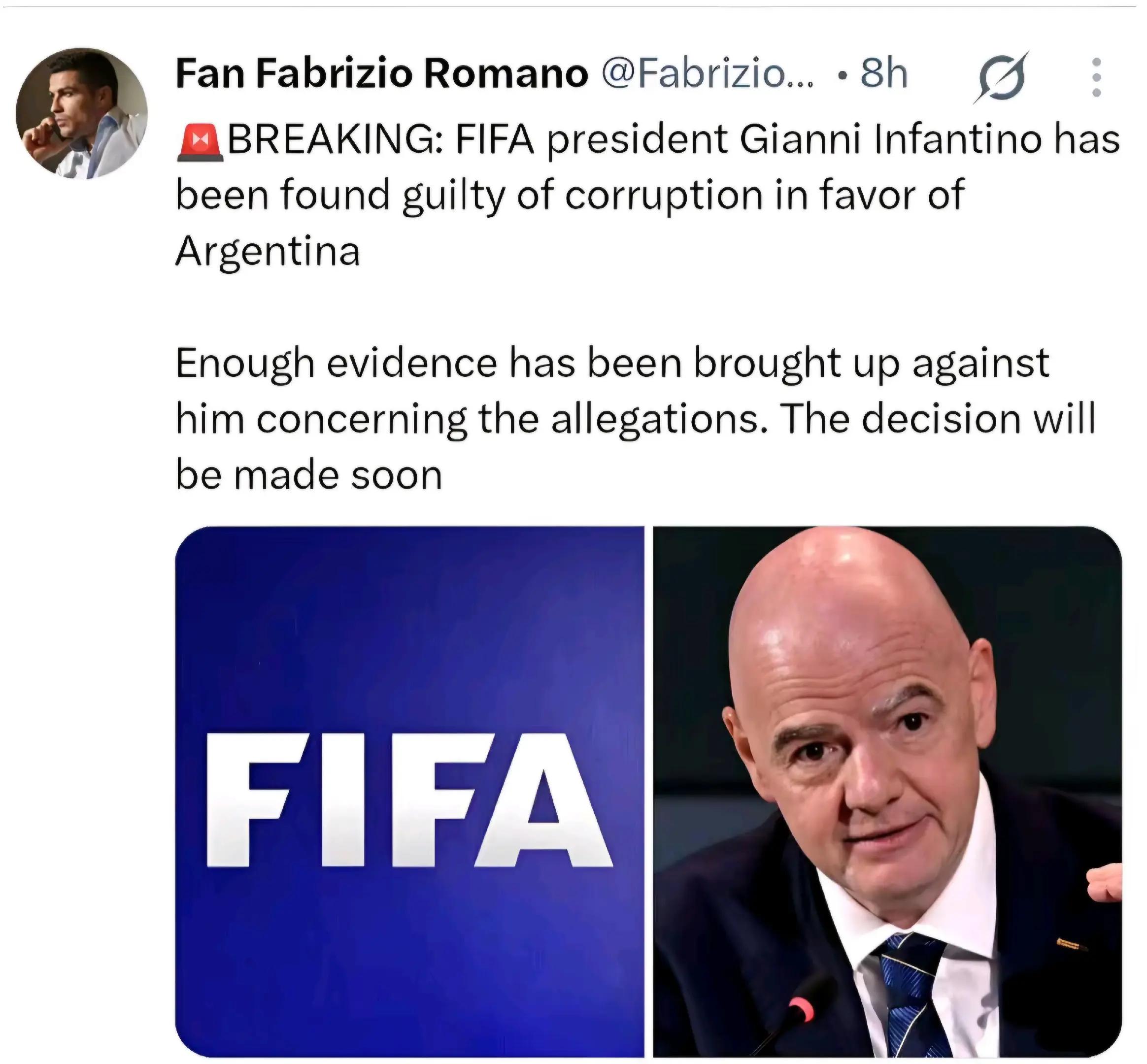This screenshot has width=1147, height=1064.
Task: Click the red siren emoji
Action: [x=200, y=142]
